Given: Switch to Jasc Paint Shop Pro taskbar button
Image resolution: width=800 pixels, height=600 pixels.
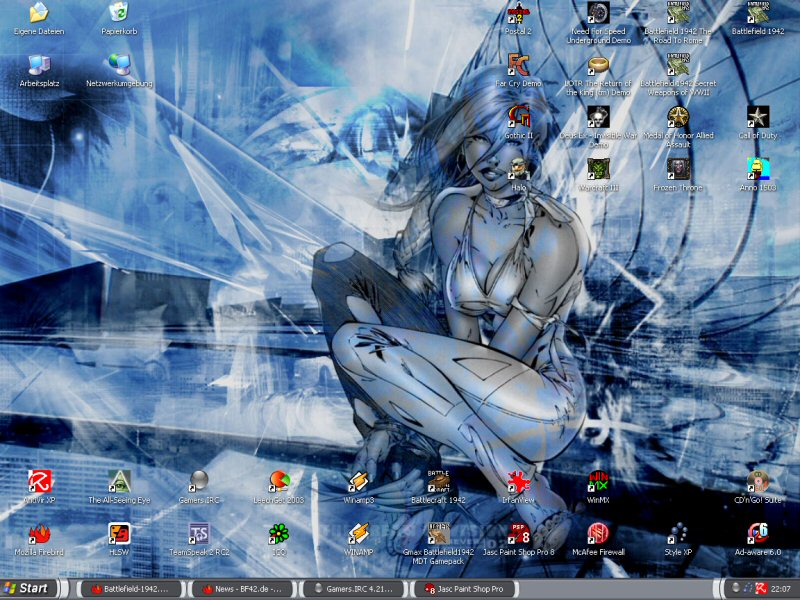Looking at the screenshot, I should click(465, 589).
